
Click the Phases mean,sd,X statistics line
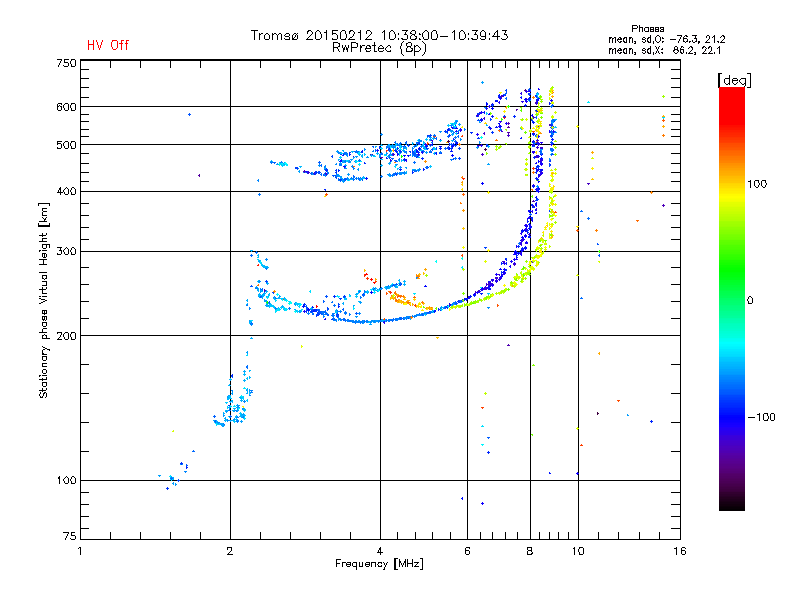point(665,51)
